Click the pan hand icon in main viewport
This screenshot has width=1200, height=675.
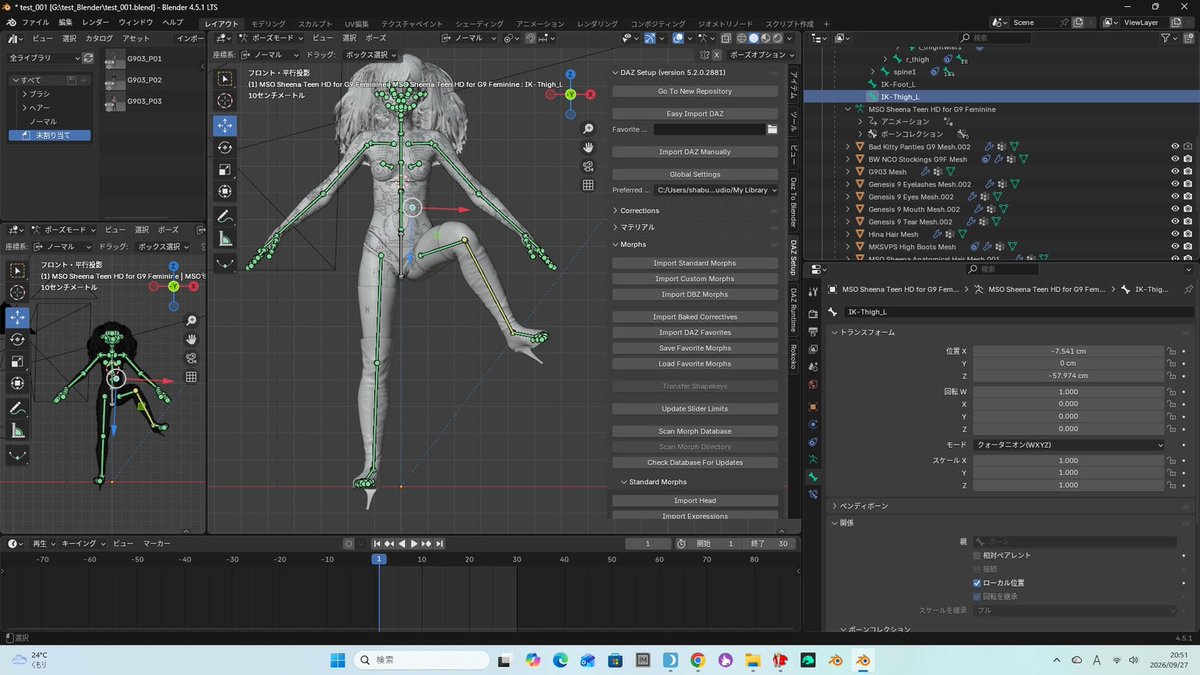point(589,147)
